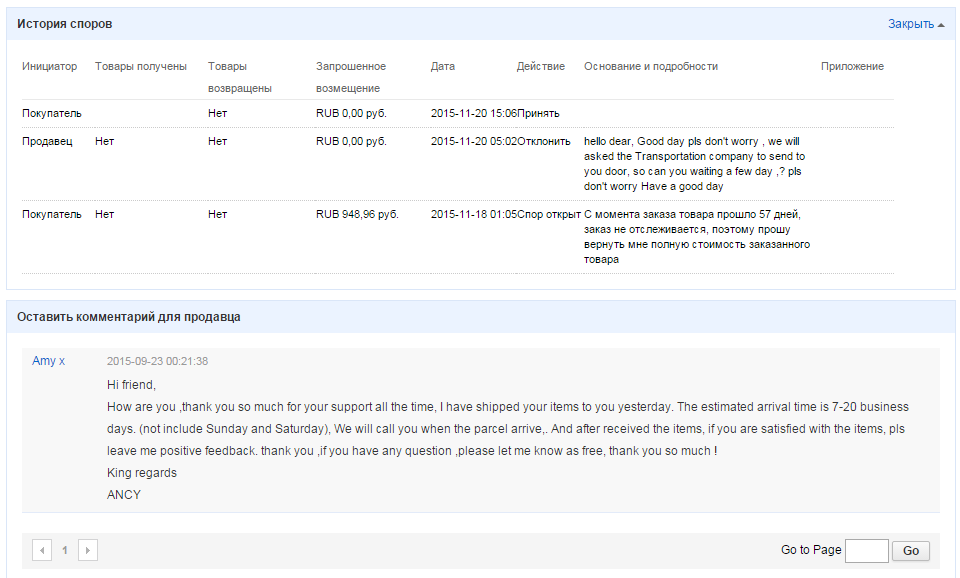Click the Дата column header
The width and height of the screenshot is (960, 578).
443,67
